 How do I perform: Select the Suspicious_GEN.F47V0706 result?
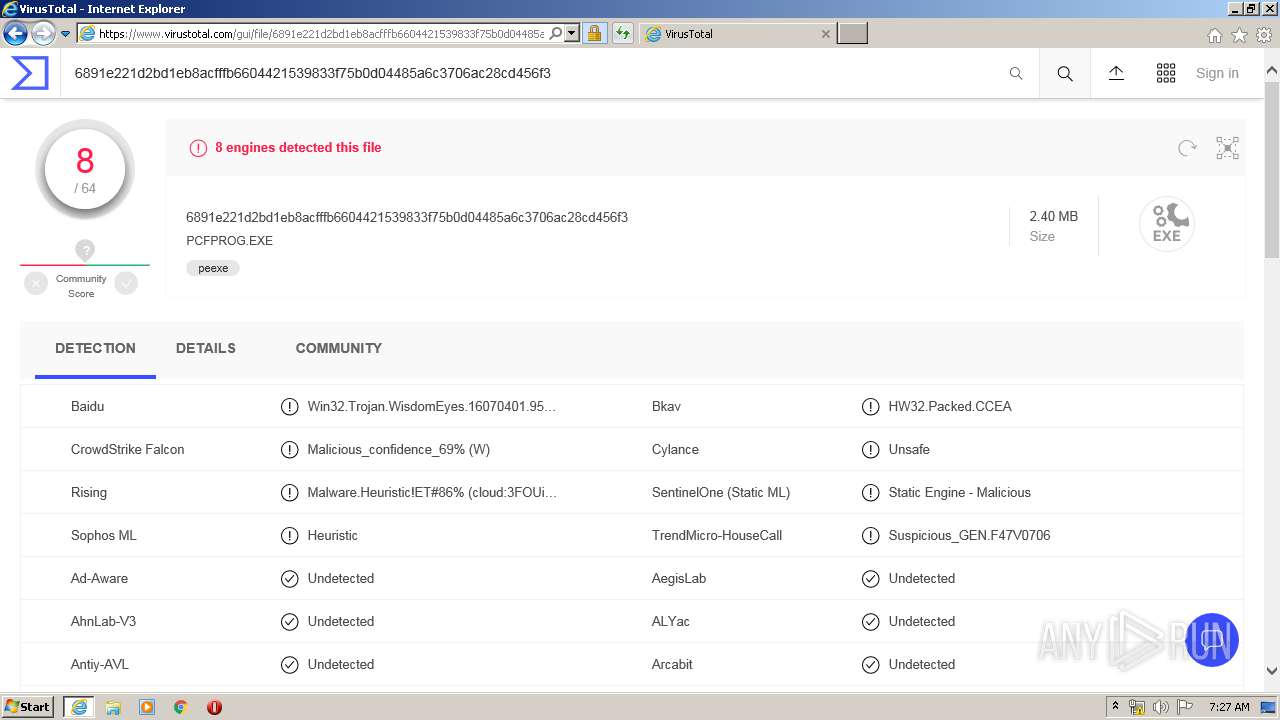click(x=969, y=535)
